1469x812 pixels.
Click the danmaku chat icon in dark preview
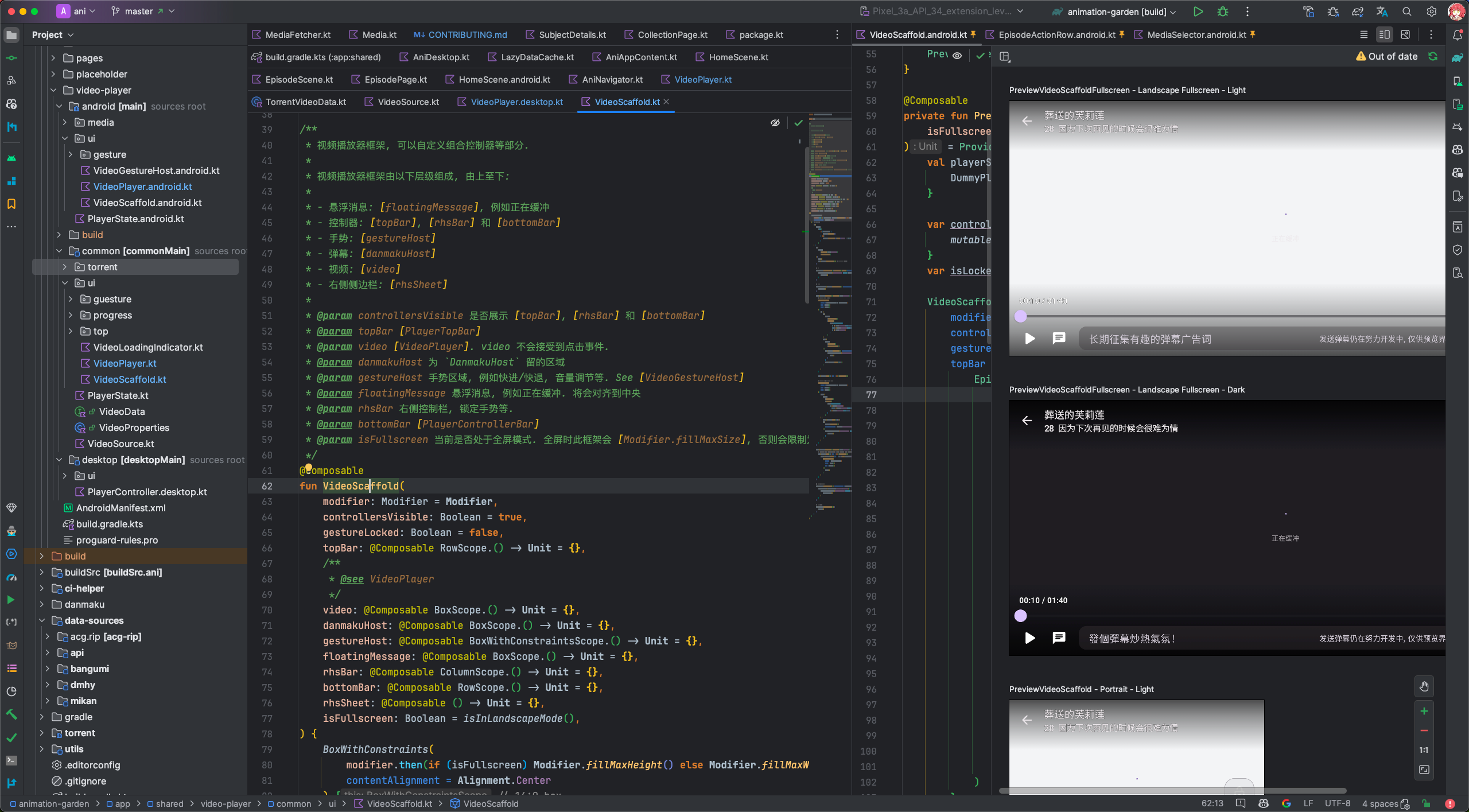pos(1059,638)
